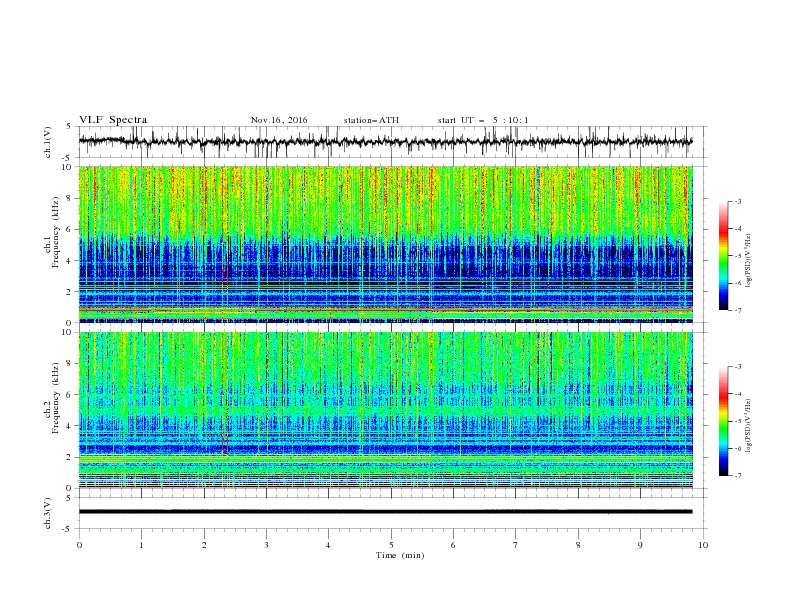
Task: Click the 'Time (min)' x-axis label
Action: tap(400, 555)
